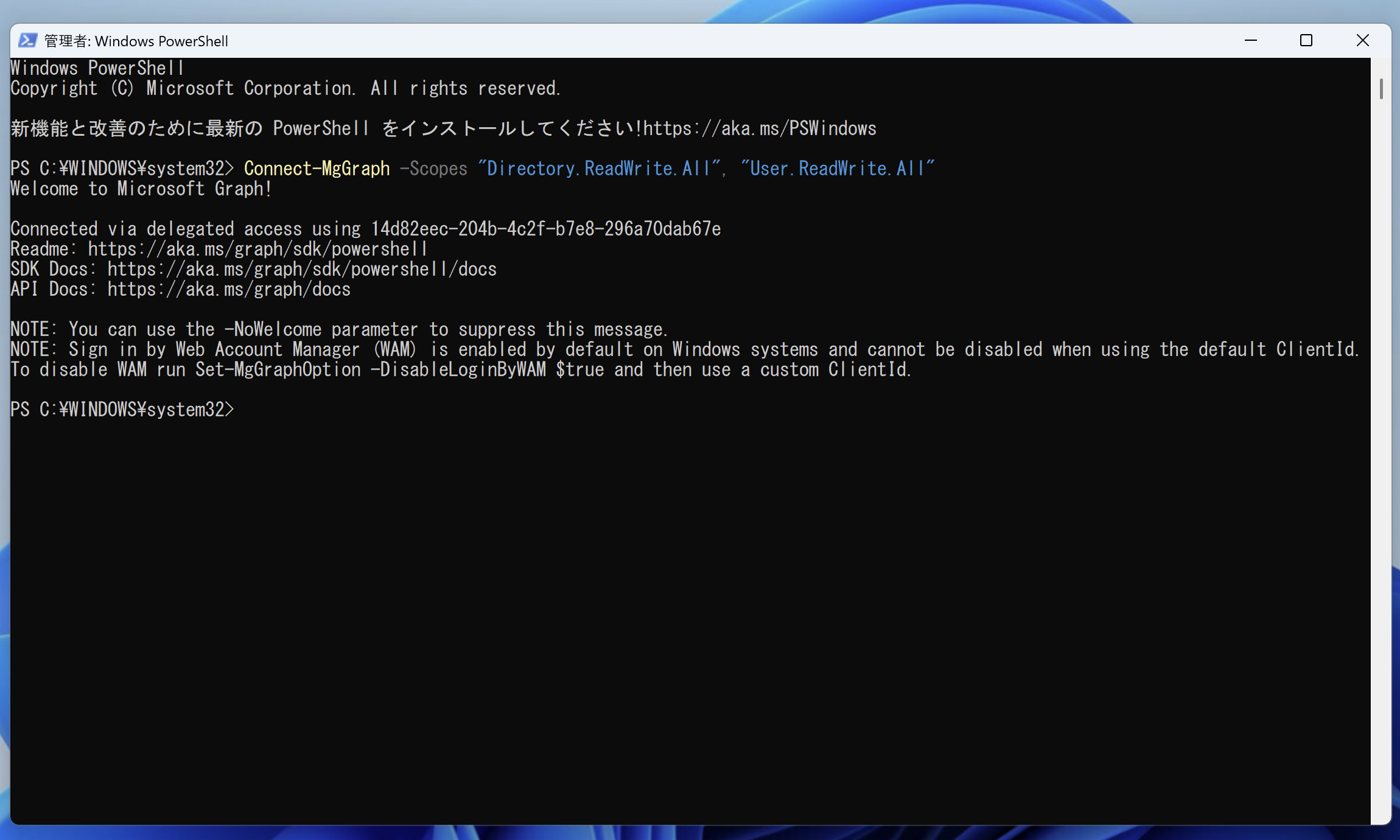The height and width of the screenshot is (840, 1400).
Task: Click the PowerShell icon in title bar
Action: point(27,41)
